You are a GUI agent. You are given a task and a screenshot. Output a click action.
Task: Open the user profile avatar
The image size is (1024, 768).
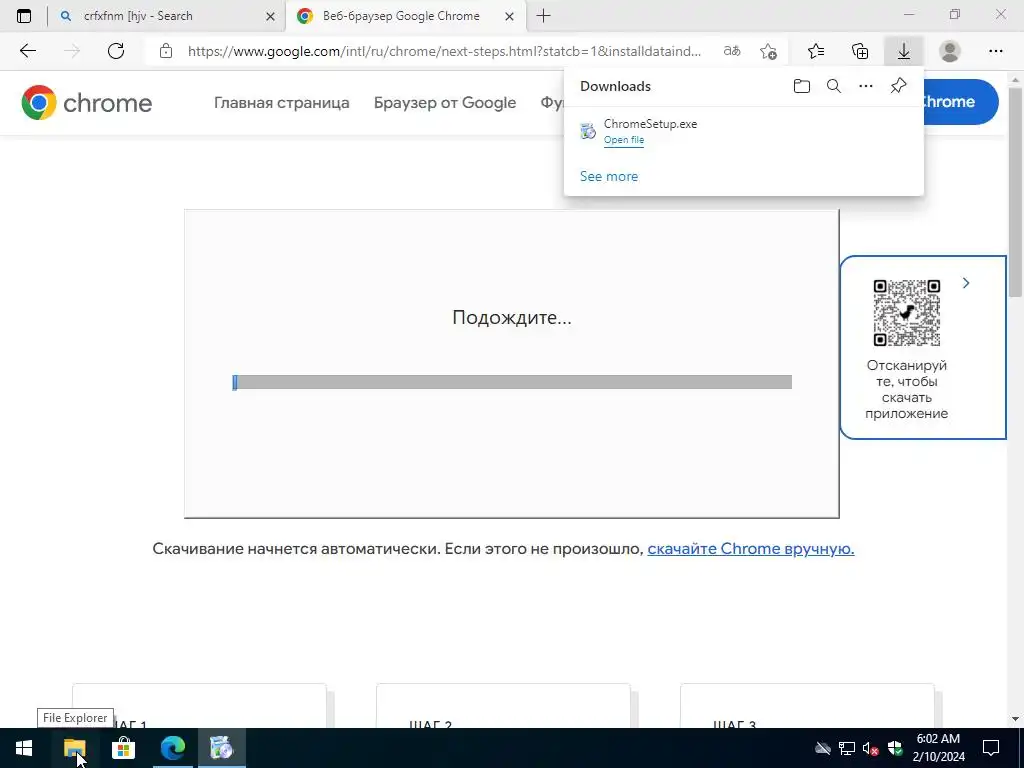coord(950,51)
